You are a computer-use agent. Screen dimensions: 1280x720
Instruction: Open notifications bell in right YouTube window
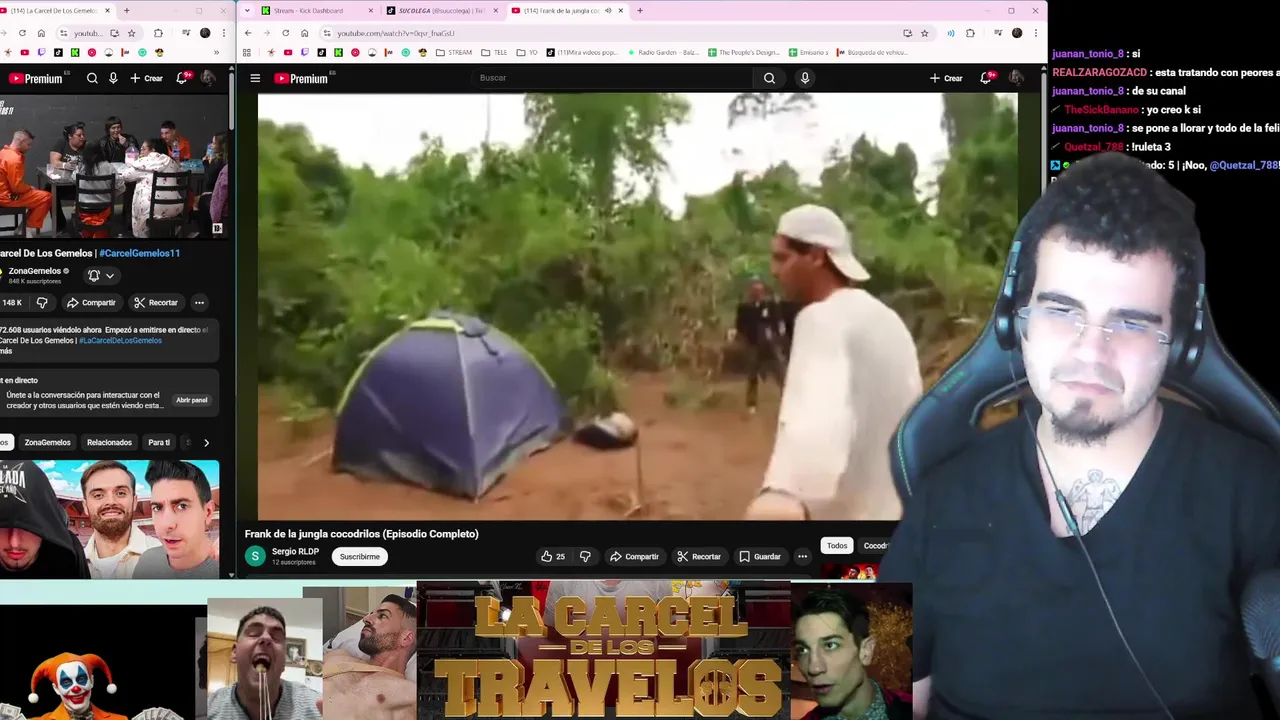(985, 78)
